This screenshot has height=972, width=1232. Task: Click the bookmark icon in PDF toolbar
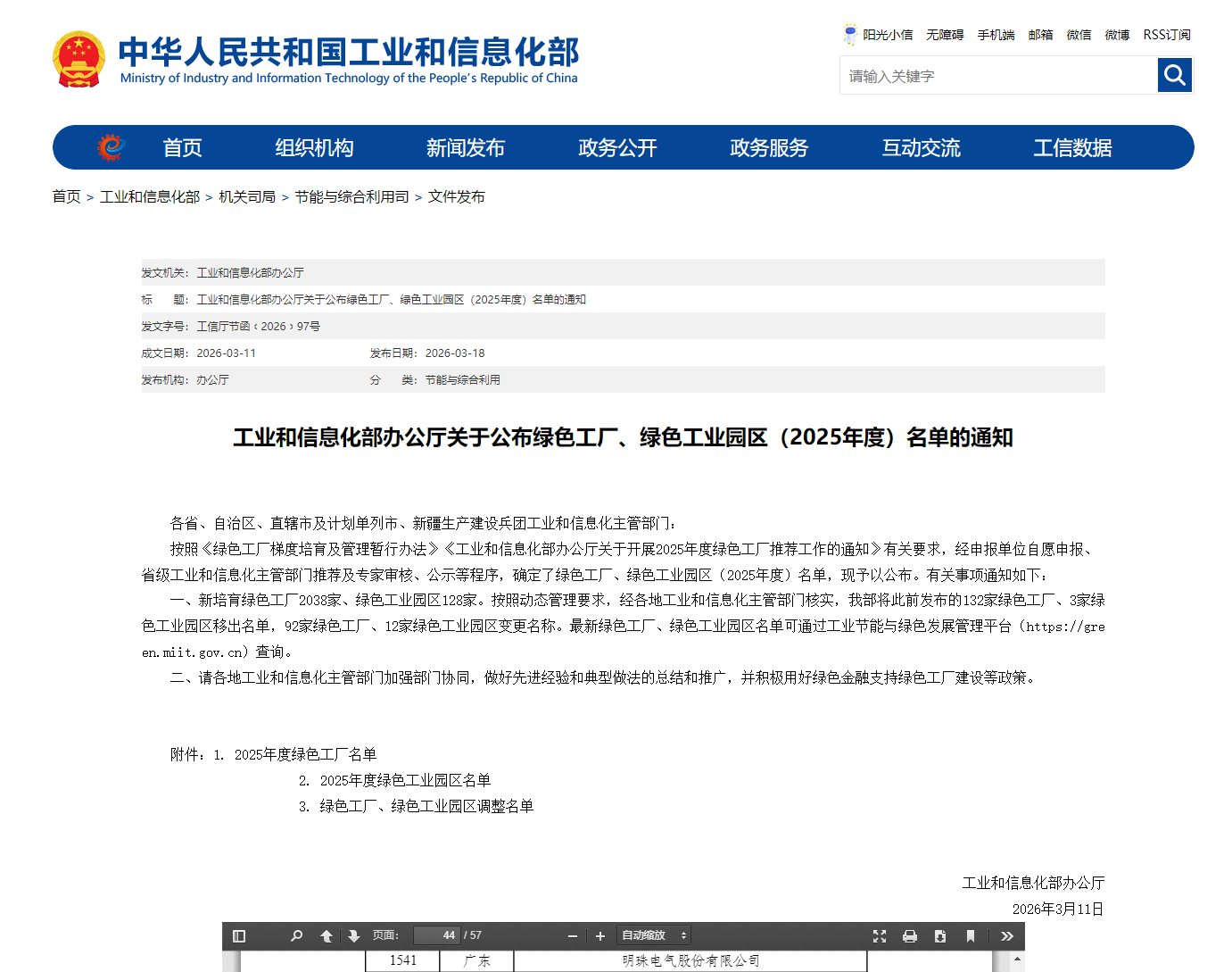click(x=970, y=935)
